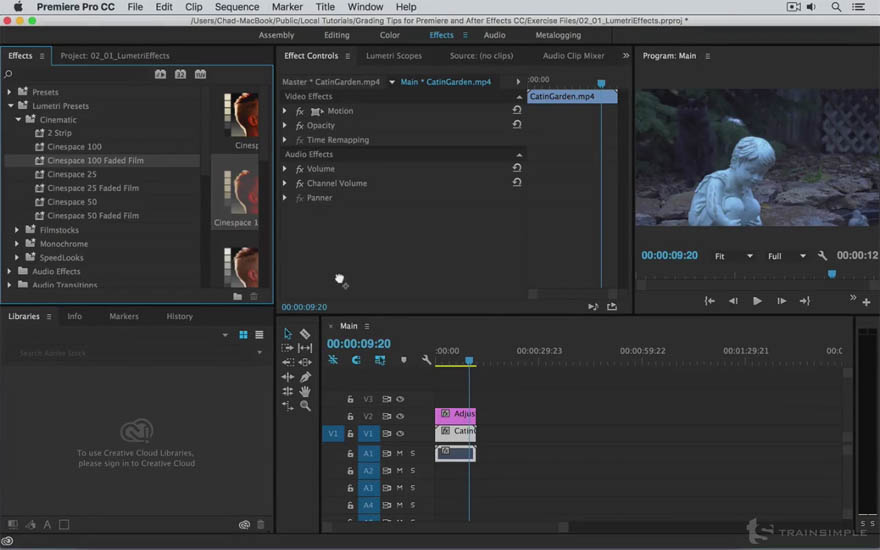Open Program Monitor button editor plus
This screenshot has height=550, width=880.
(x=867, y=302)
